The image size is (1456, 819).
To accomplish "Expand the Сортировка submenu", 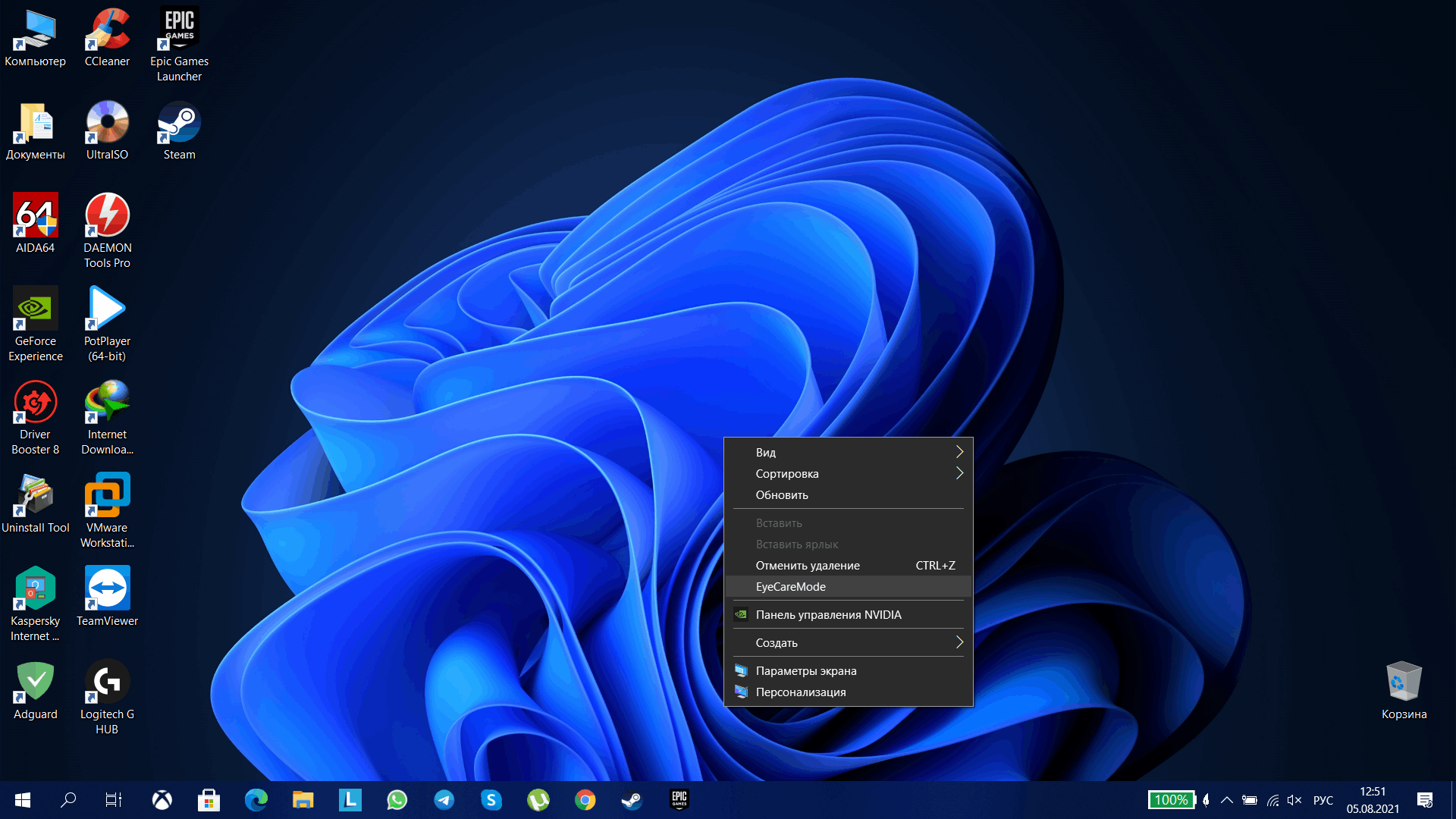I will (848, 473).
